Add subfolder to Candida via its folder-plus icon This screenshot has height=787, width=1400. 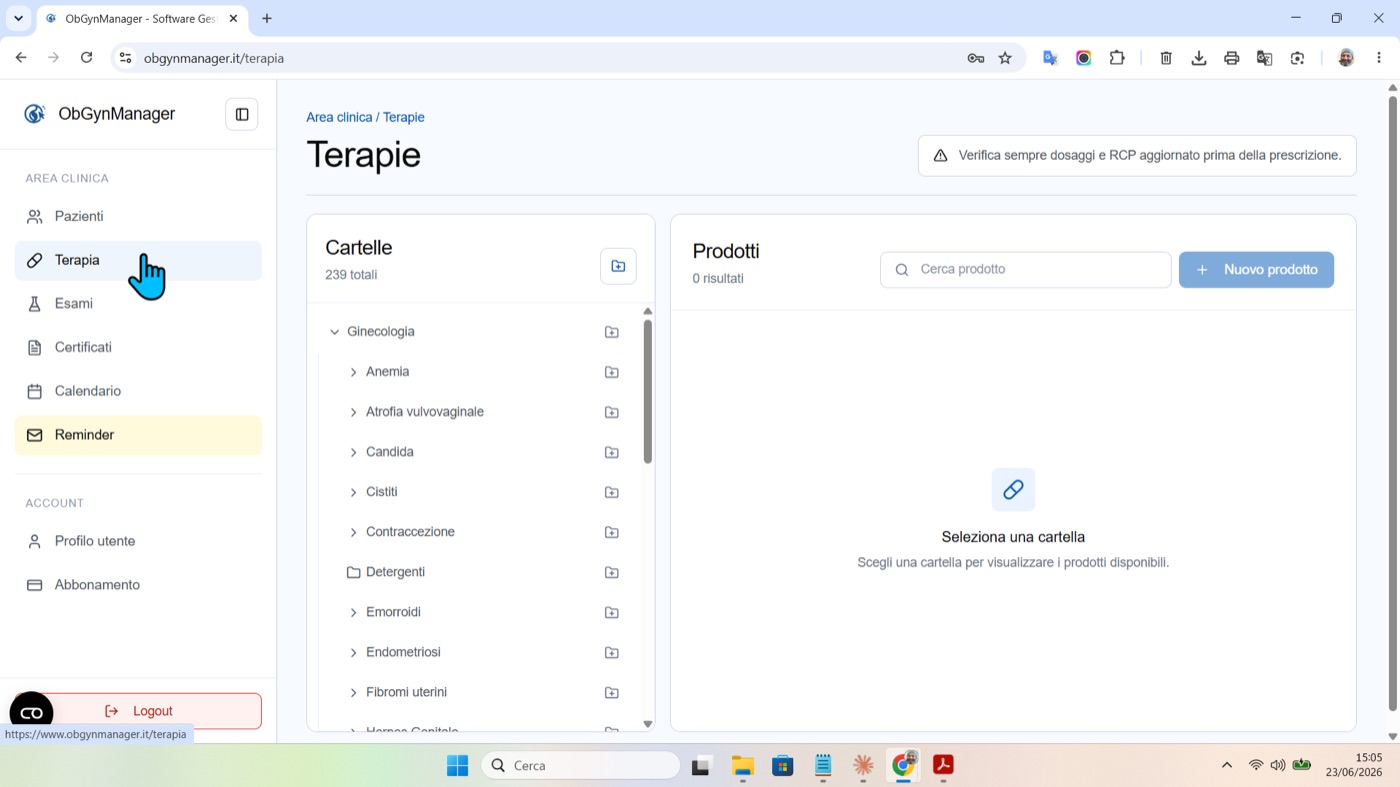click(612, 452)
